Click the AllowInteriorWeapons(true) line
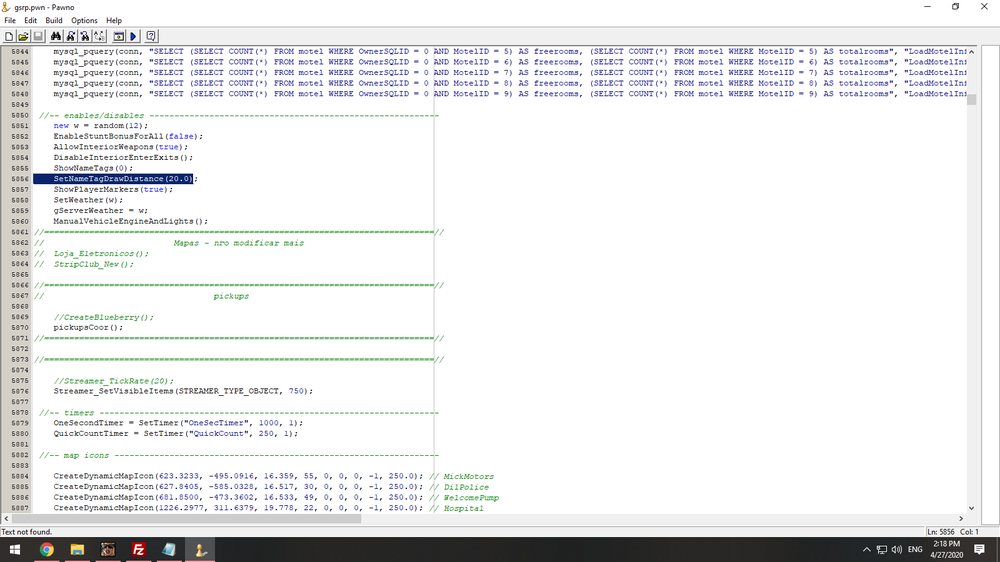Image resolution: width=1000 pixels, height=562 pixels. [x=121, y=147]
